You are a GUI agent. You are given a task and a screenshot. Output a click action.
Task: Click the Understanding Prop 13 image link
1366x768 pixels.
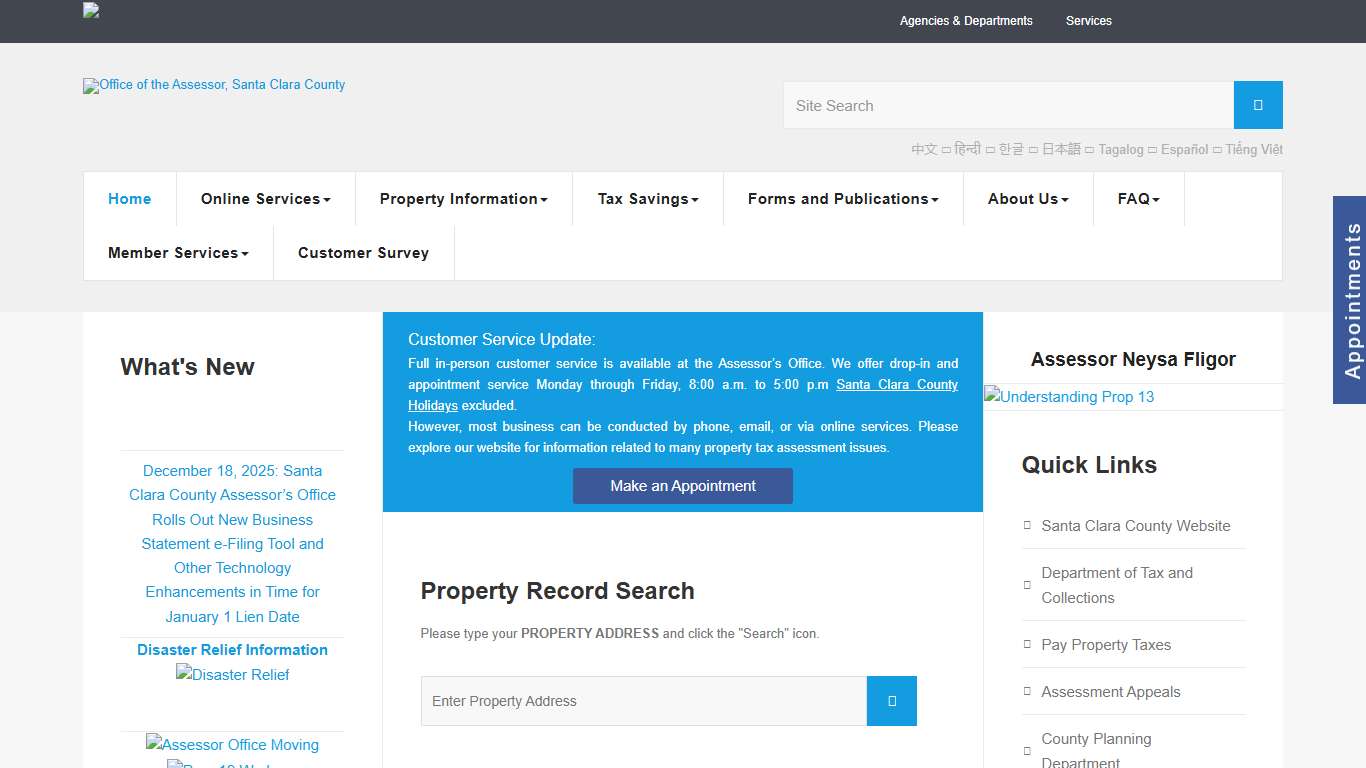point(1069,397)
